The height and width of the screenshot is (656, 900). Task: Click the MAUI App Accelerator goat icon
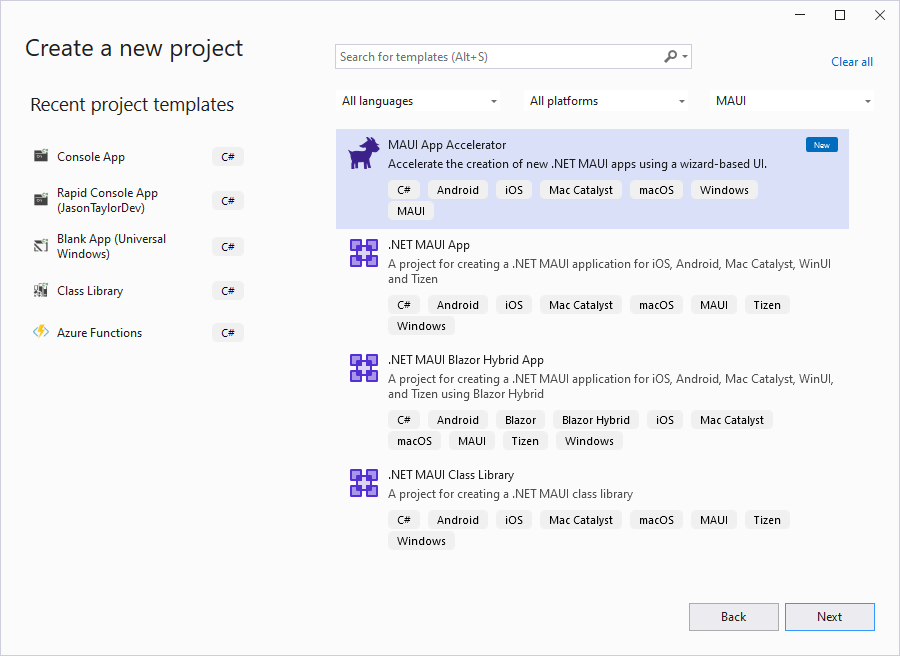[363, 154]
